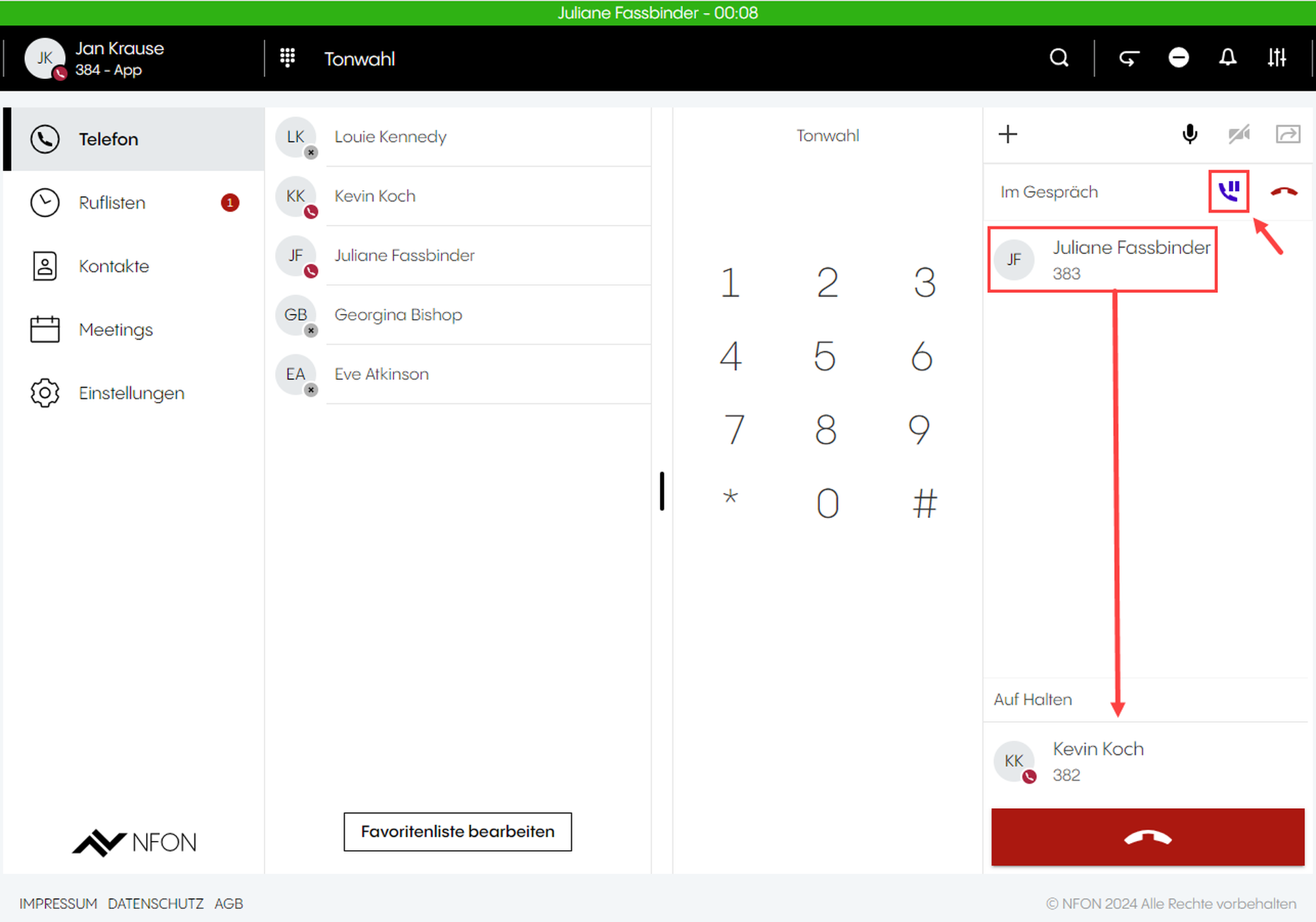Click the screen share arrow icon
Image resolution: width=1316 pixels, height=922 pixels.
pyautogui.click(x=1288, y=134)
